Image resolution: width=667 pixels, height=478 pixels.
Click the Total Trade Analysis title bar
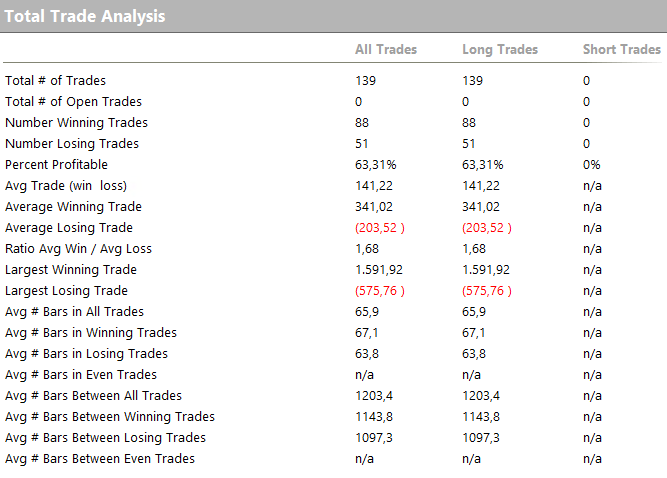pyautogui.click(x=85, y=16)
